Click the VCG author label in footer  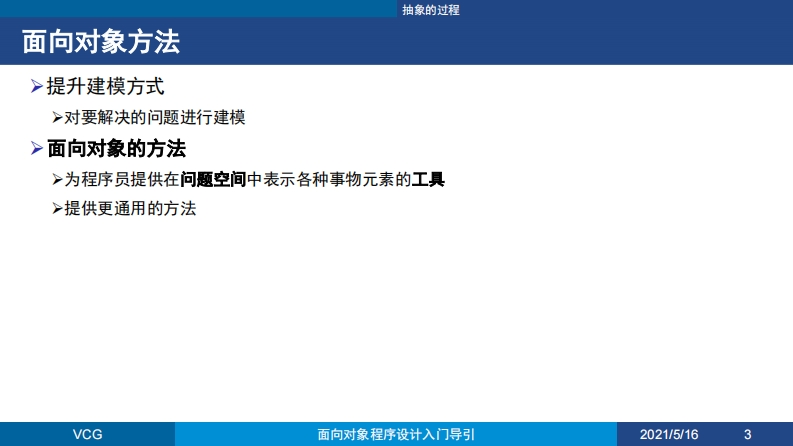click(87, 434)
